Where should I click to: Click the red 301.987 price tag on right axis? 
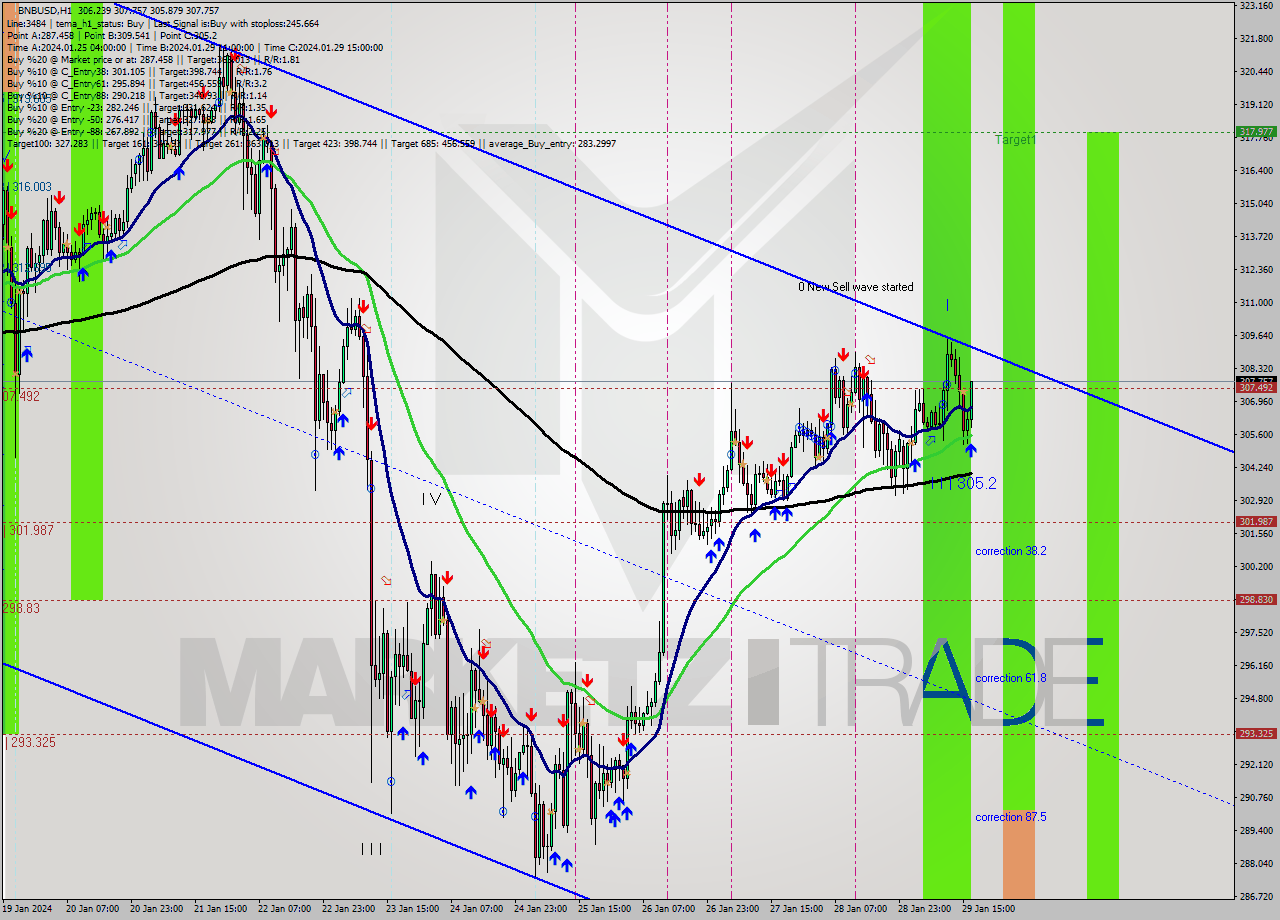(x=1256, y=522)
